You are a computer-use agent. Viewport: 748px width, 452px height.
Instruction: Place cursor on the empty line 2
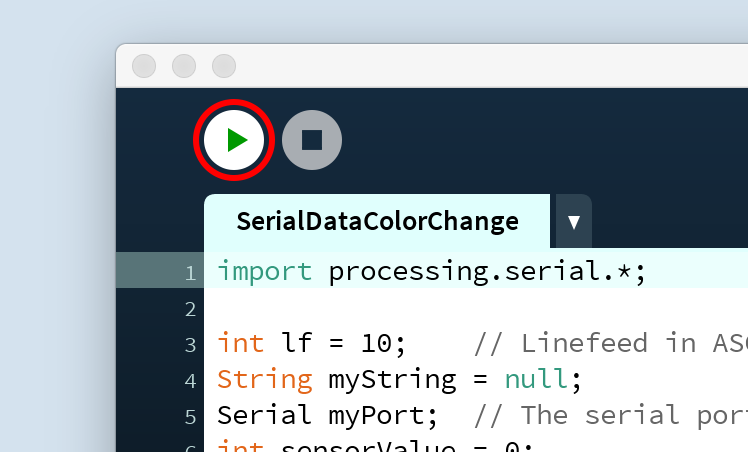coord(476,309)
